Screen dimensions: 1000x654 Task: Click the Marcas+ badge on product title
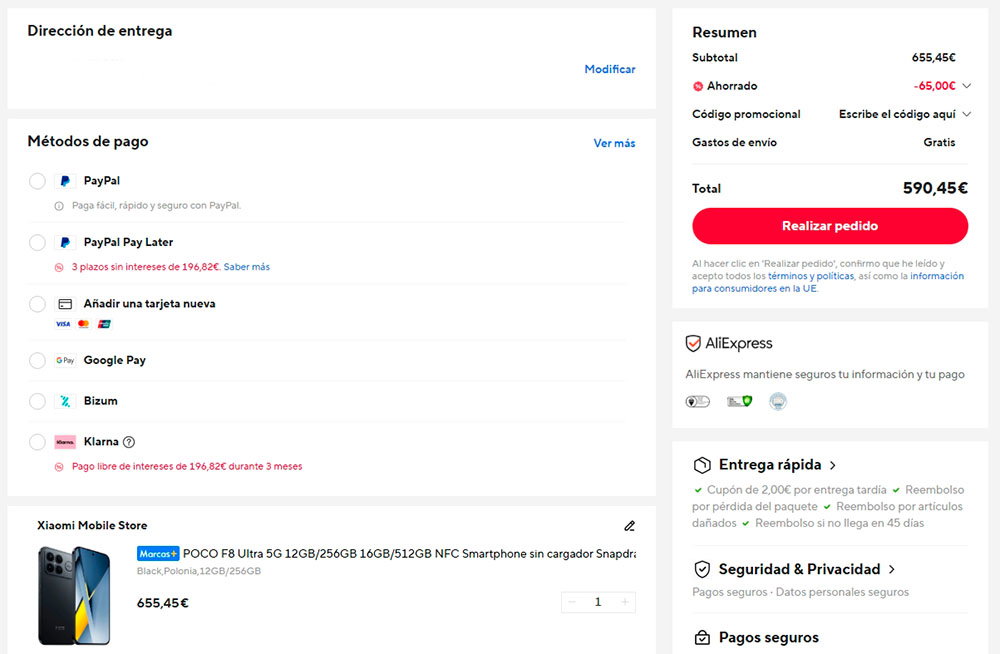point(158,554)
